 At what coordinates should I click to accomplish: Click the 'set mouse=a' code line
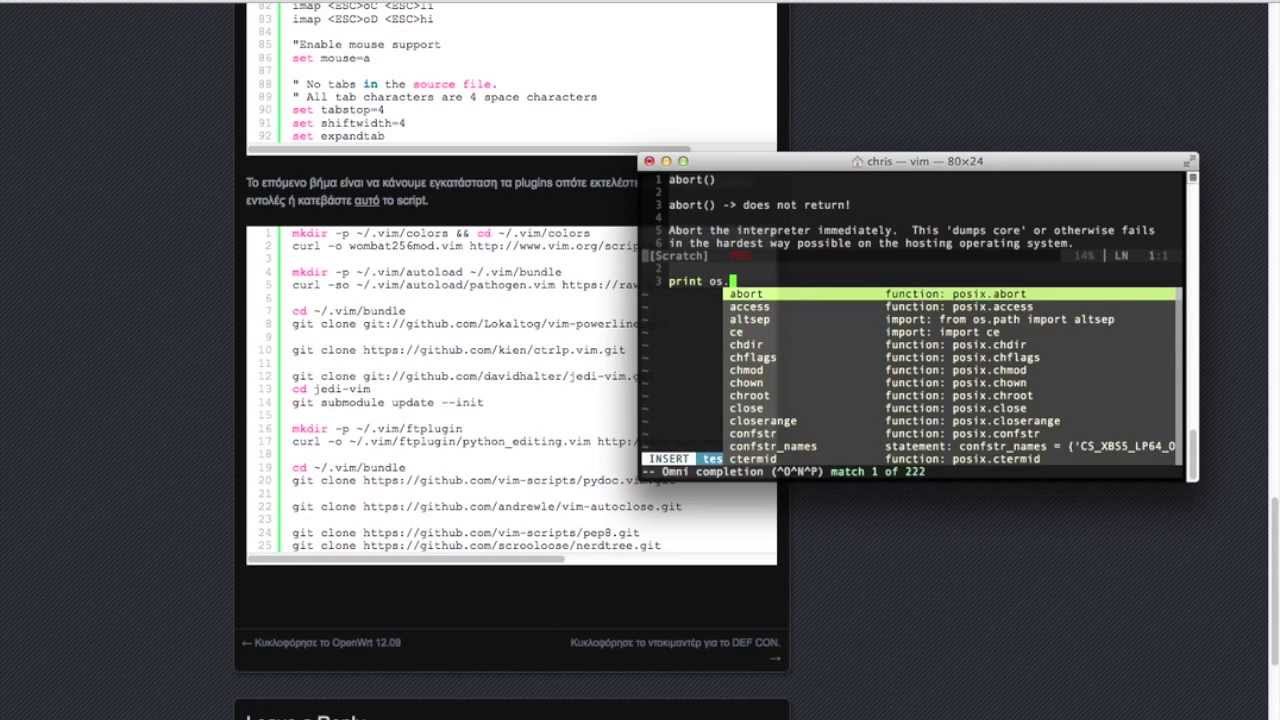331,59
